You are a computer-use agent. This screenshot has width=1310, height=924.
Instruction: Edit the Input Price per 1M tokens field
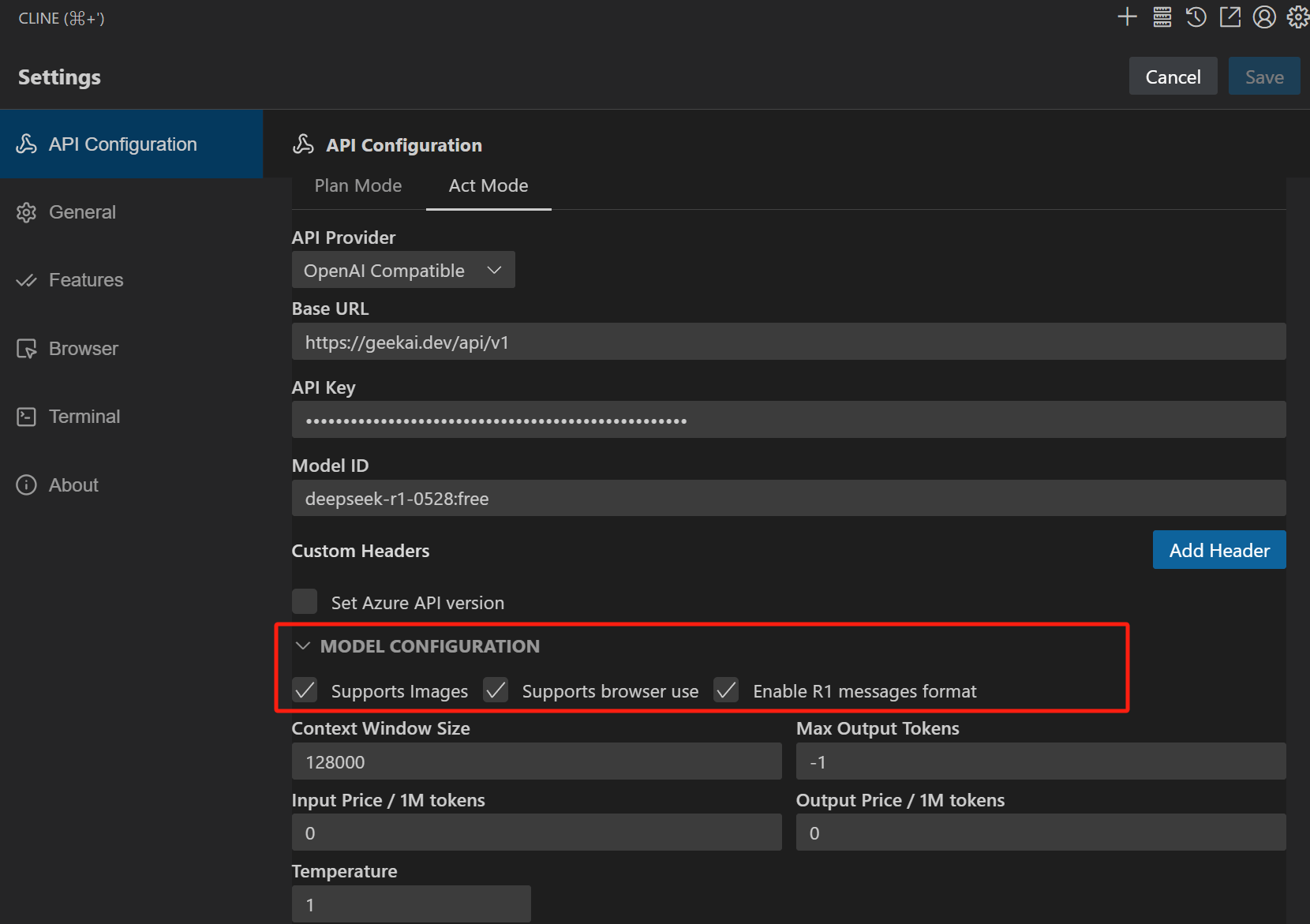tap(537, 832)
